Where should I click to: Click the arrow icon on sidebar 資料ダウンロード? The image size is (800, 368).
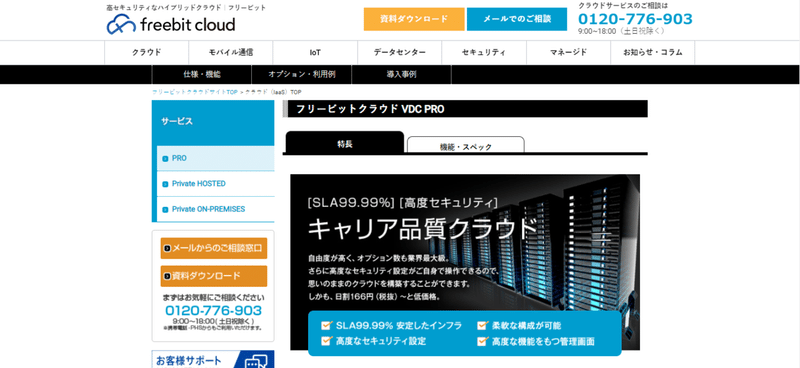click(x=167, y=277)
